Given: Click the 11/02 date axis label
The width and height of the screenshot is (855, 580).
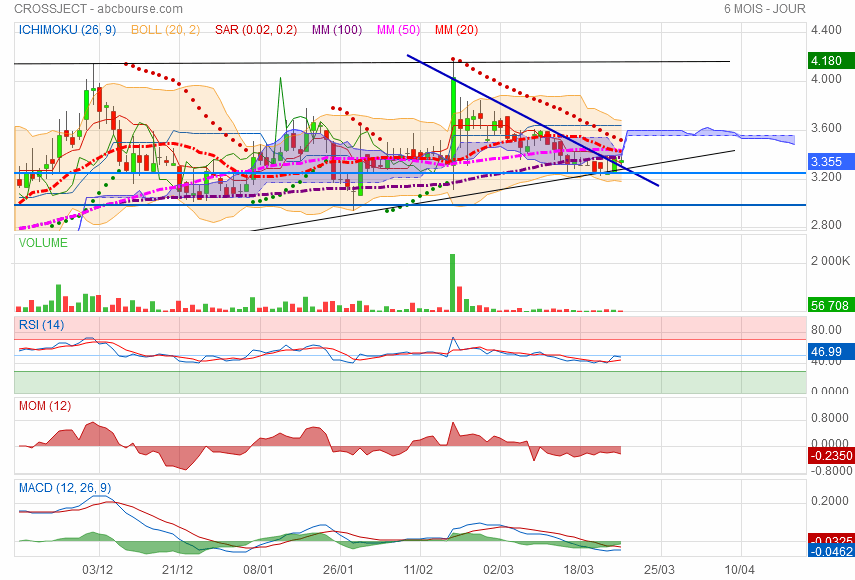Looking at the screenshot, I should point(418,570).
